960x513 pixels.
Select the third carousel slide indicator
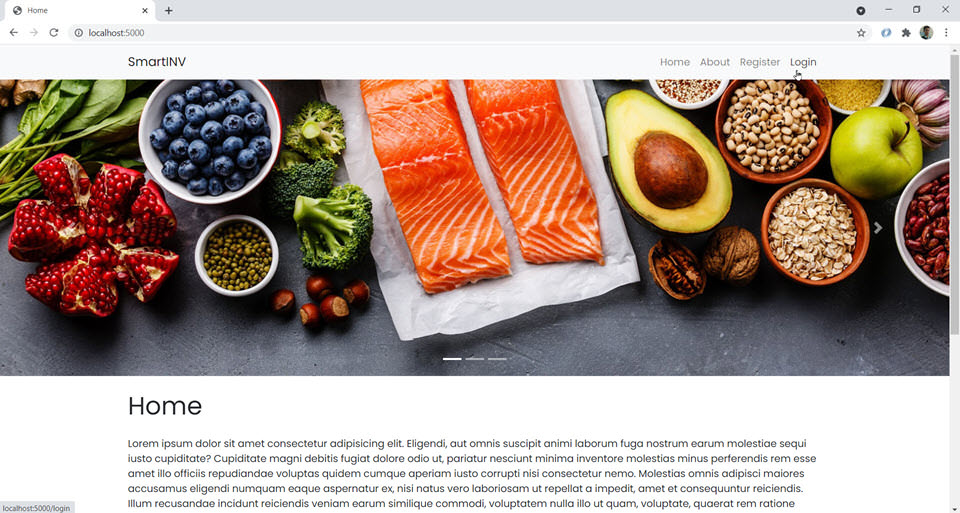pyautogui.click(x=497, y=359)
